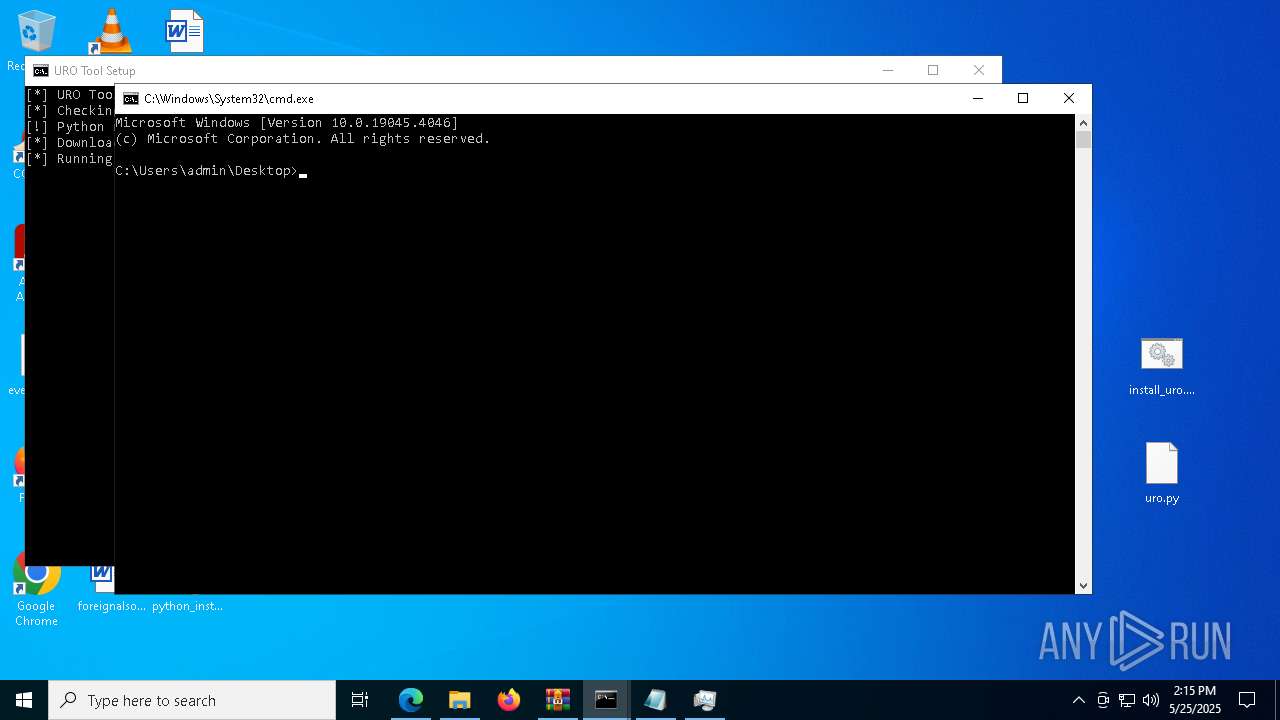Screen dimensions: 1280x720
Task: Click the Microsoft Corporation copyright line
Action: pyautogui.click(x=302, y=139)
